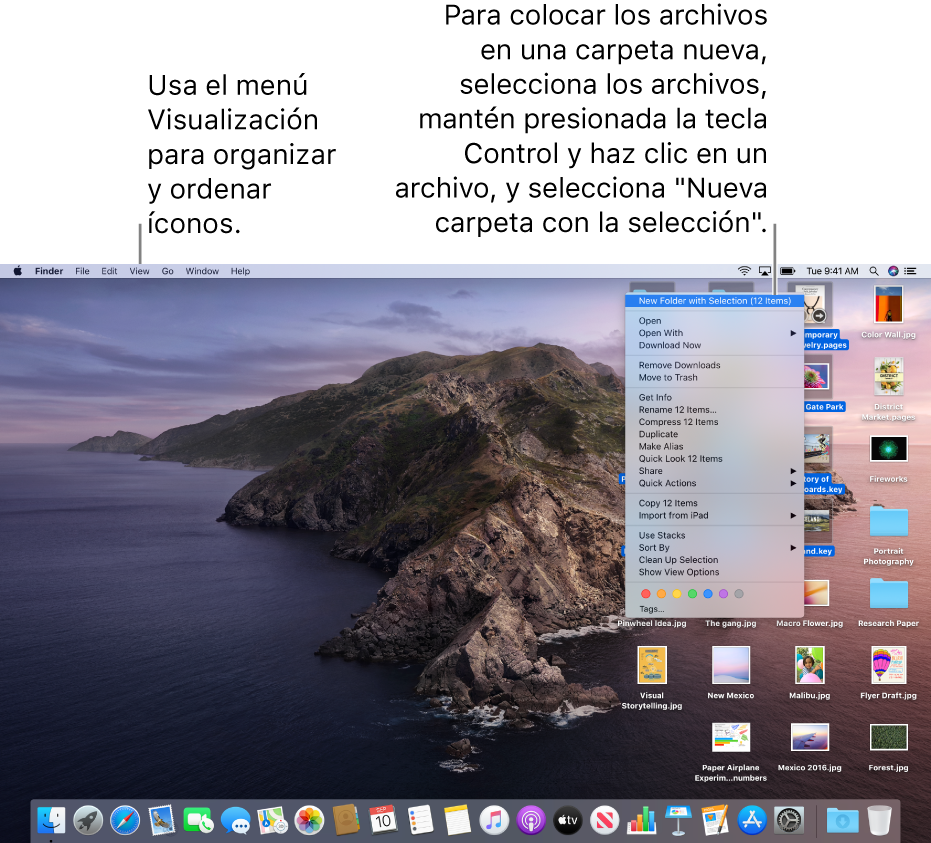Screen dimensions: 931x843
Task: Open Safari from the Dock
Action: (125, 820)
